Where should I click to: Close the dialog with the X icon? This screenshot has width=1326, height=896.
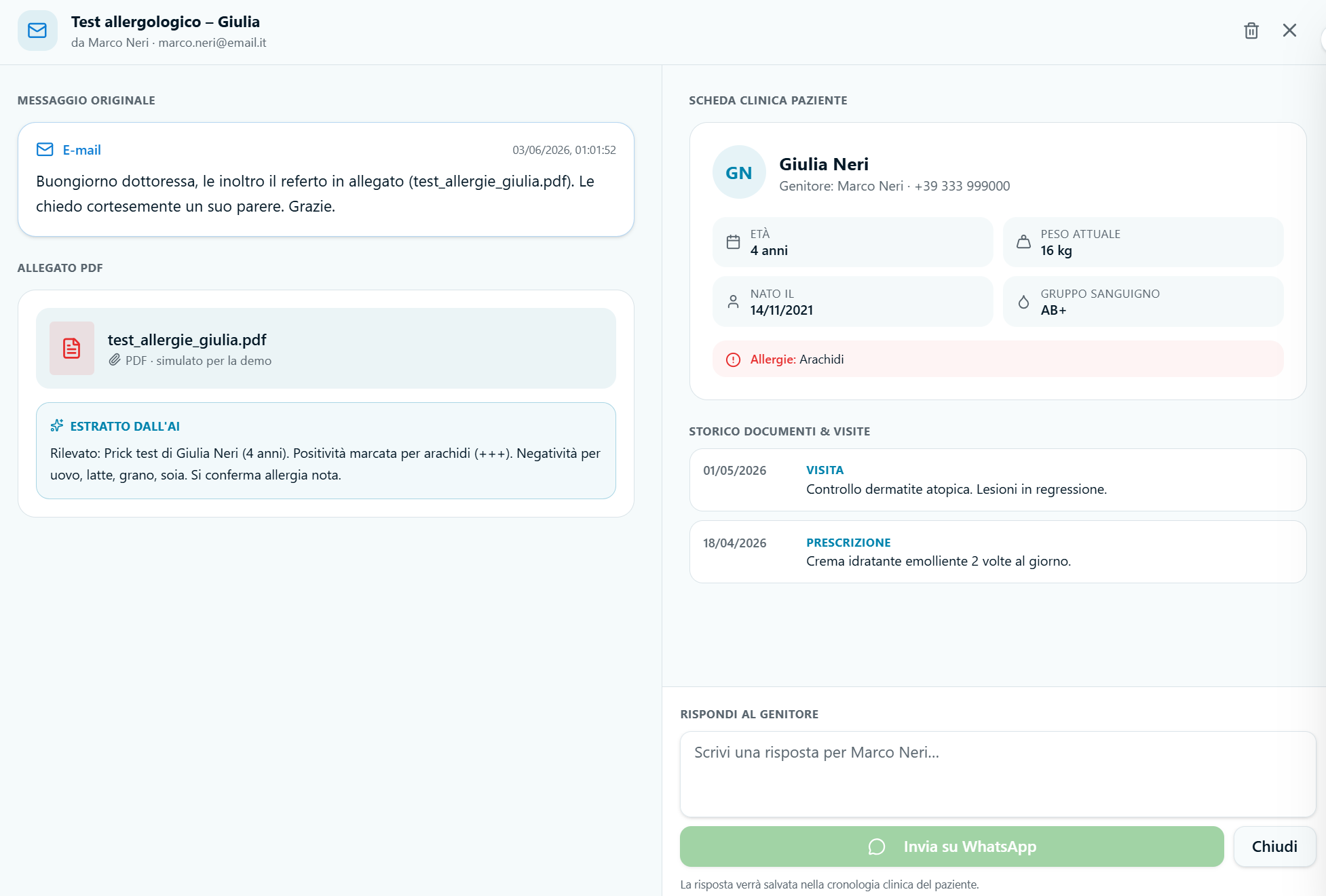pos(1289,31)
